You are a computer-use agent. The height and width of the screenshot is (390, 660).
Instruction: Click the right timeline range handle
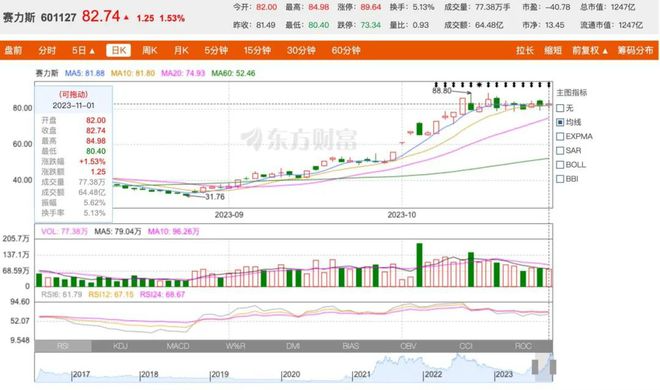click(553, 367)
